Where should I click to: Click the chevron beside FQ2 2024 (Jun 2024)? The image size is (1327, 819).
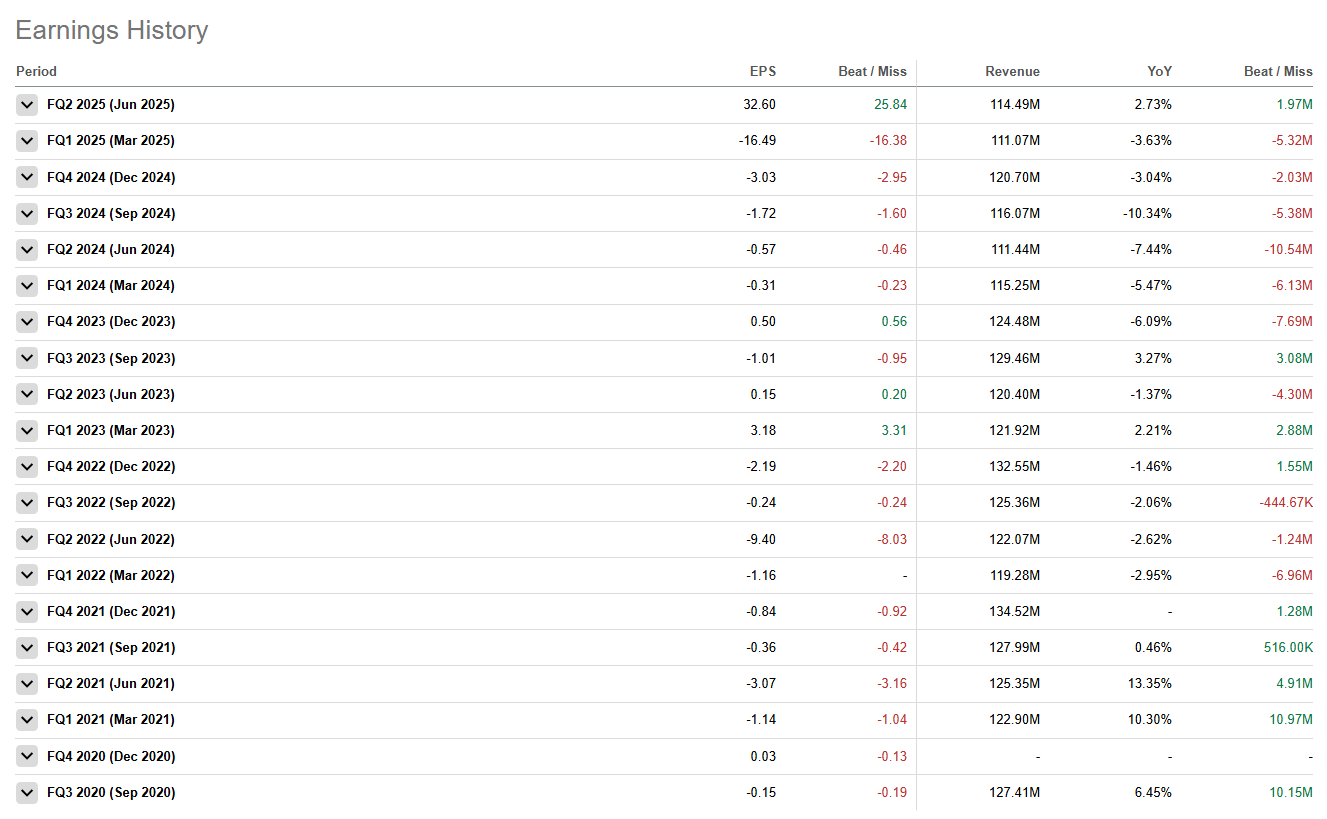[27, 250]
